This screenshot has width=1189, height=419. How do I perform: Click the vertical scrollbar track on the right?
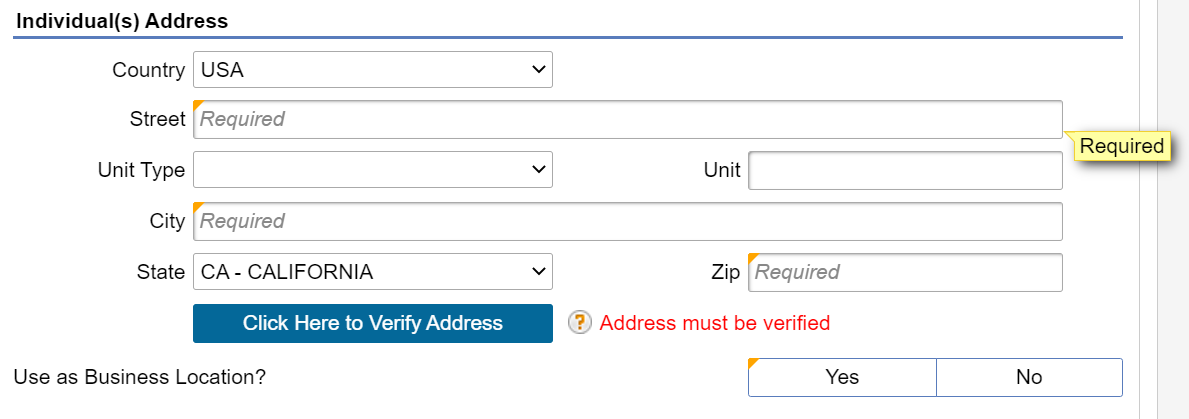click(x=1172, y=209)
